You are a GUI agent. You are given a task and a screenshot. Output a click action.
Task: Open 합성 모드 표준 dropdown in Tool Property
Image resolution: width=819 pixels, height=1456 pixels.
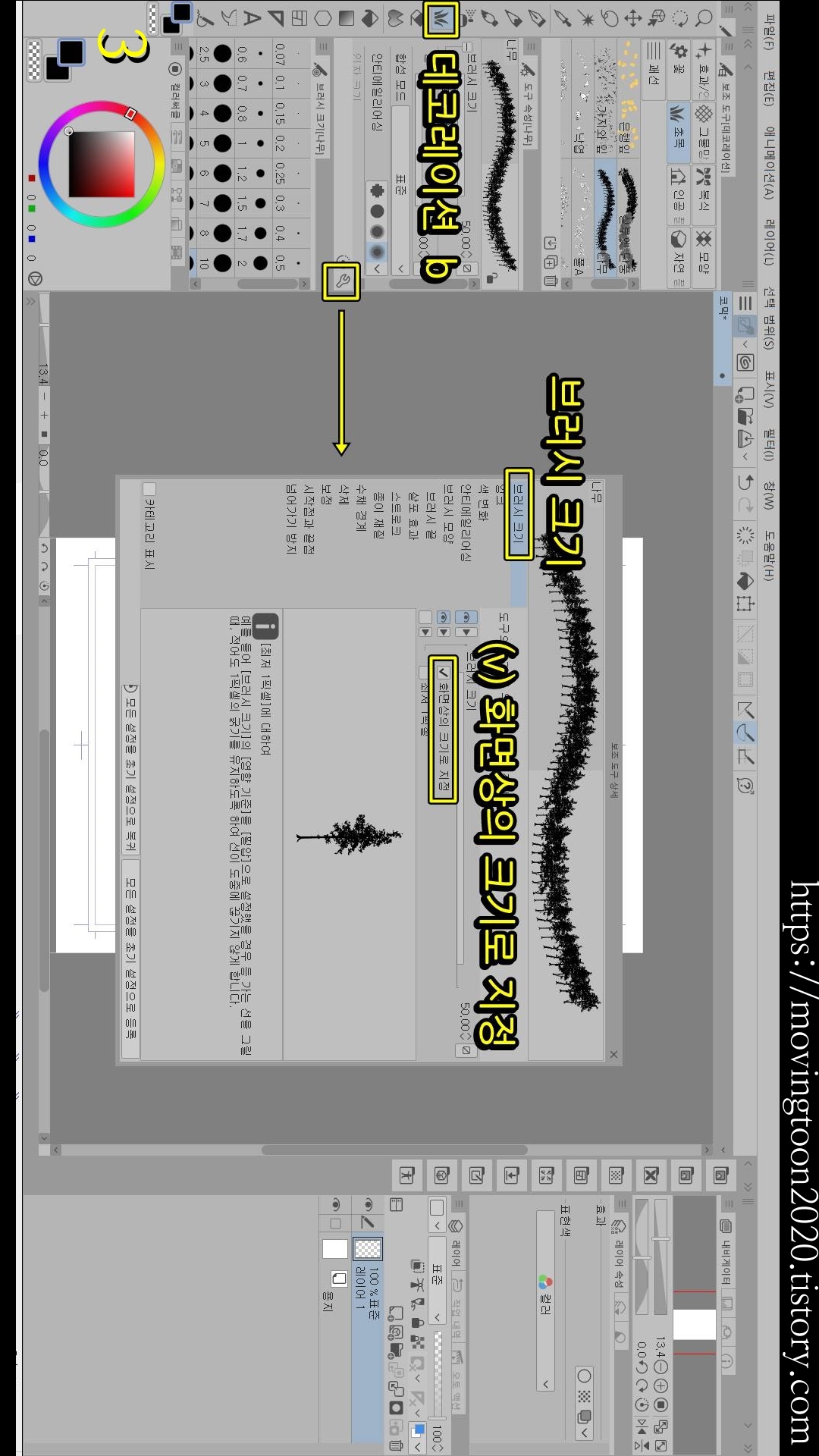pyautogui.click(x=400, y=190)
